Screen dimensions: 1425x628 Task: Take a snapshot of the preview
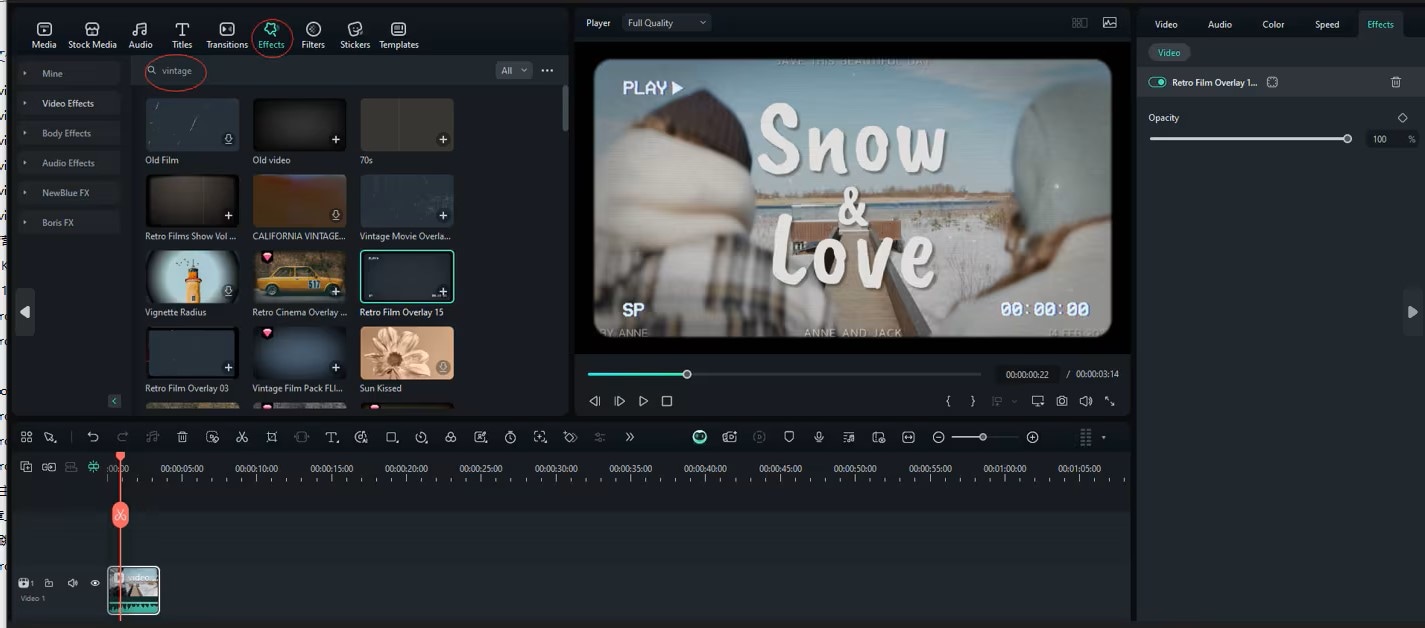pos(1062,401)
